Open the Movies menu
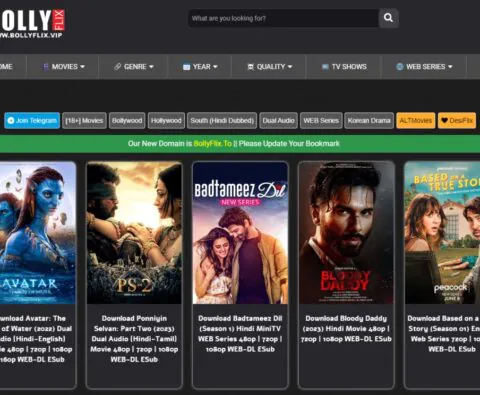The height and width of the screenshot is (395, 480). (x=63, y=67)
